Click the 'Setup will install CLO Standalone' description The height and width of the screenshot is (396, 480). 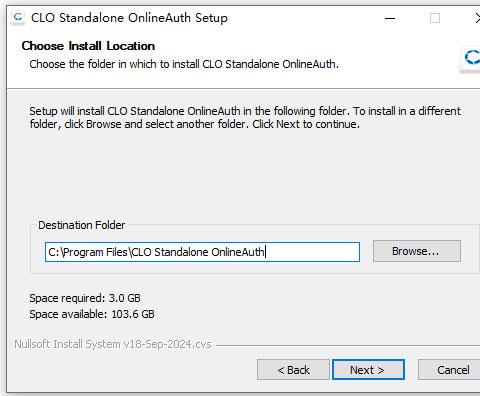pyautogui.click(x=245, y=117)
